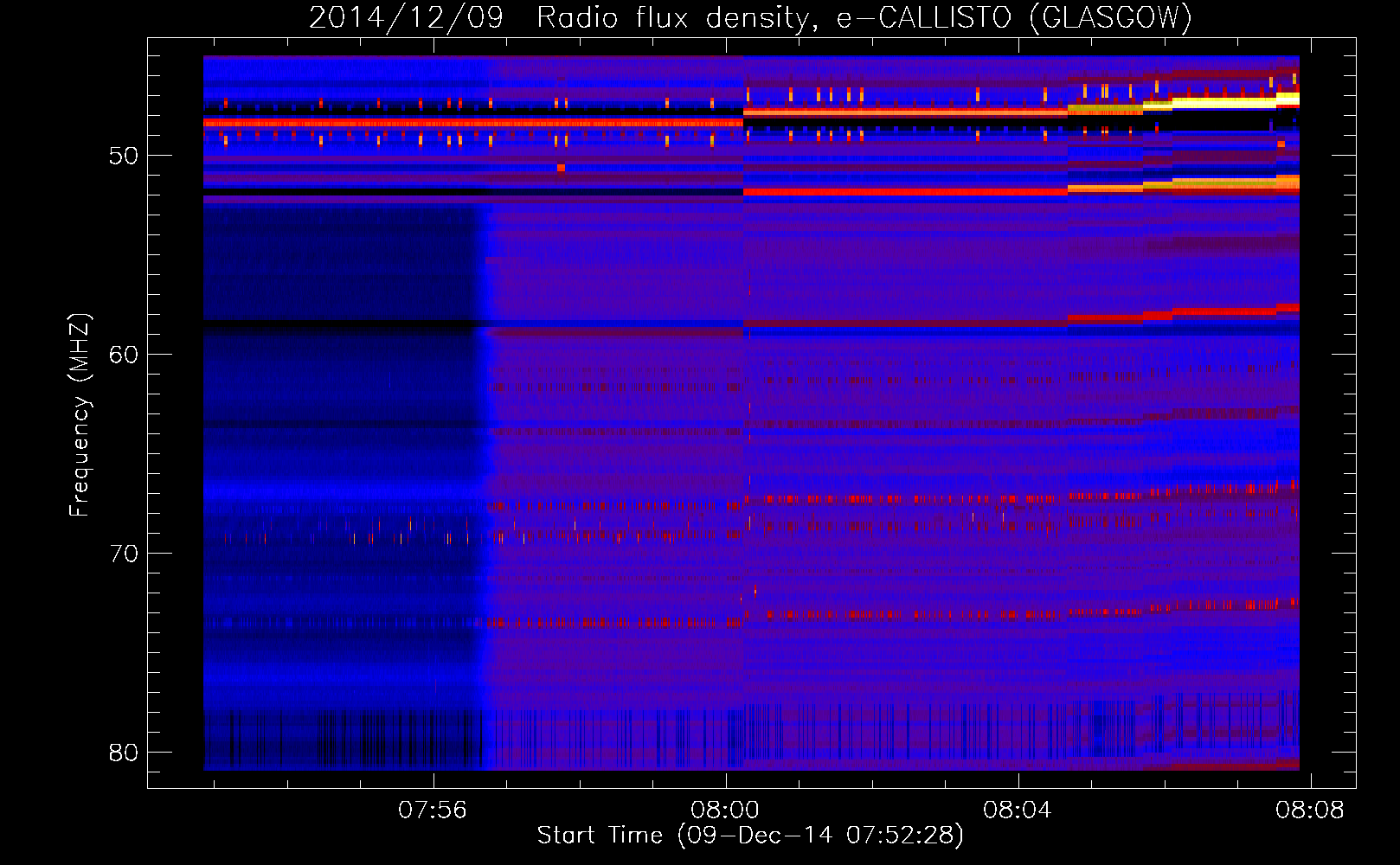The height and width of the screenshot is (865, 1400).
Task: Click the 50 frequency tick label
Action: click(124, 156)
